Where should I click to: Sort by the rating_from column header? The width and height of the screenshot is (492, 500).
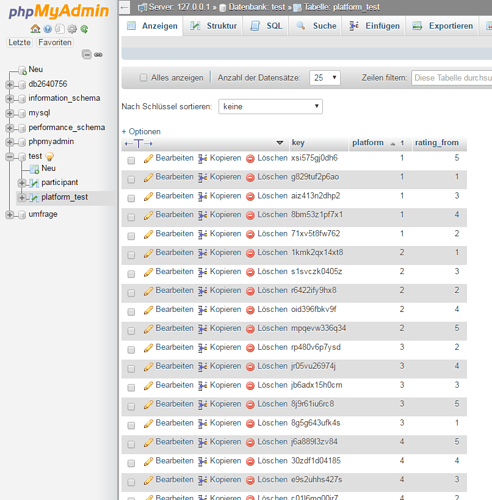(437, 143)
